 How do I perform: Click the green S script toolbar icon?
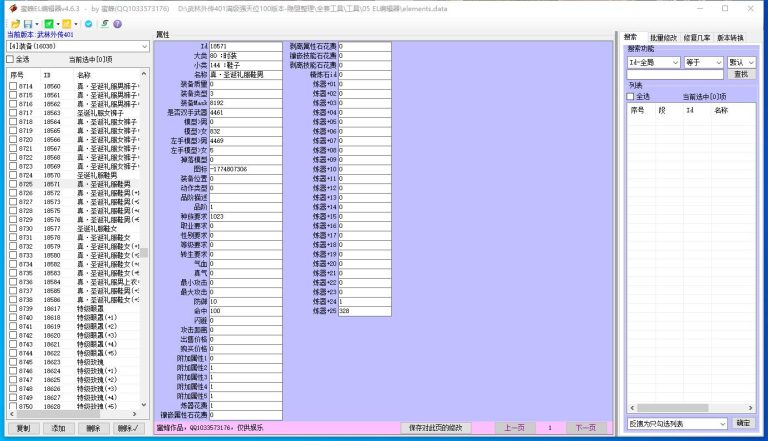tap(104, 24)
